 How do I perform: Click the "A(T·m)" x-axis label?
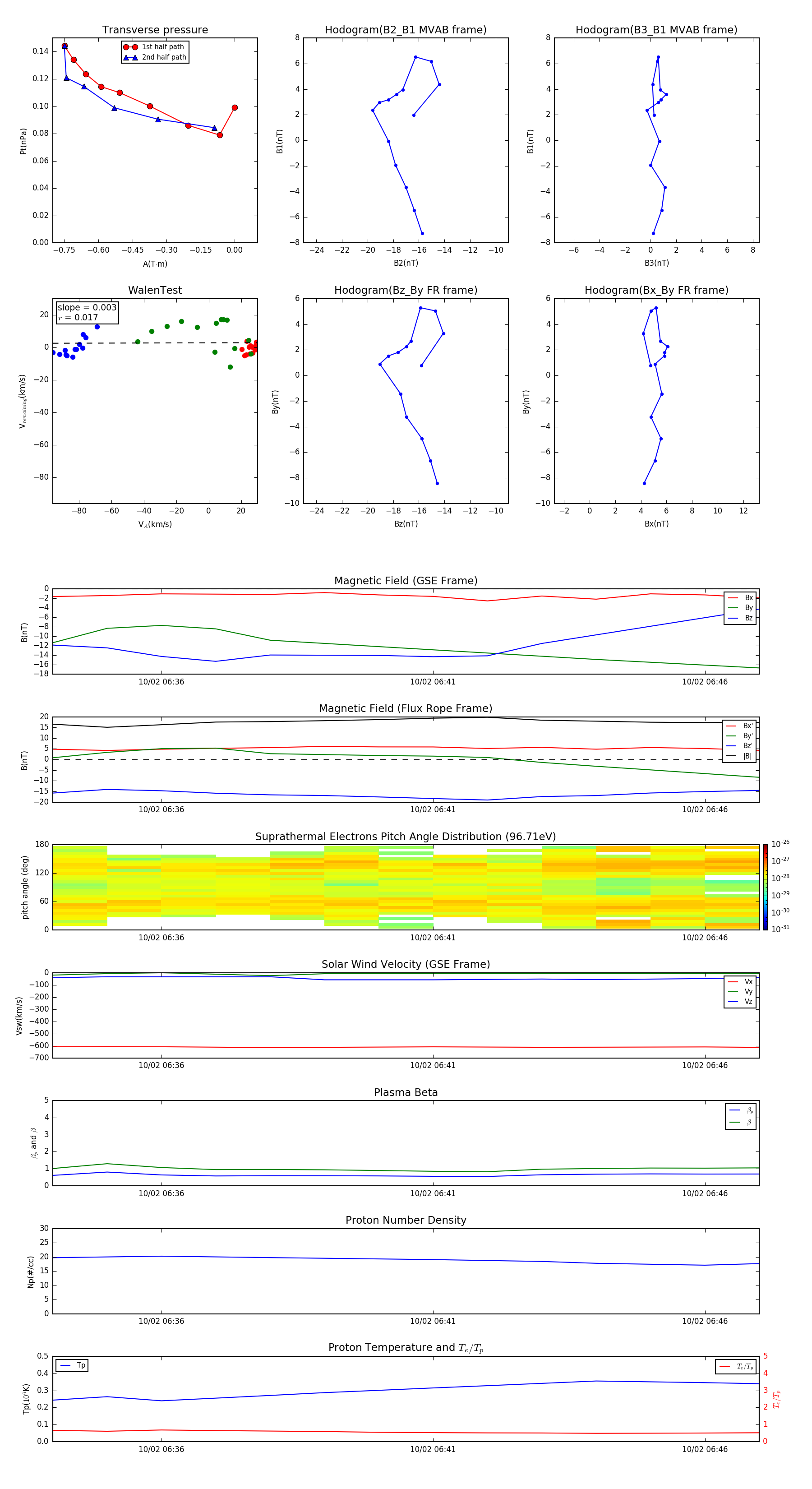pos(155,264)
